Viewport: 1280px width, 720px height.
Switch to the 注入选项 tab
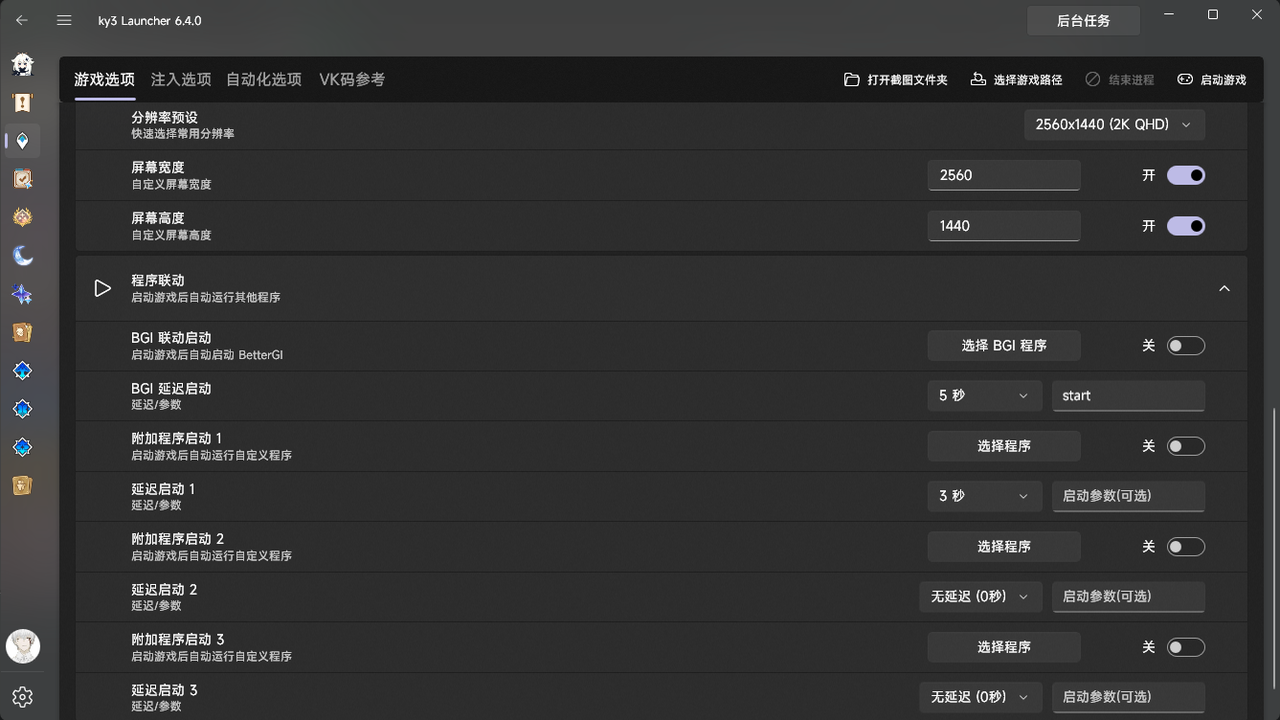point(181,80)
